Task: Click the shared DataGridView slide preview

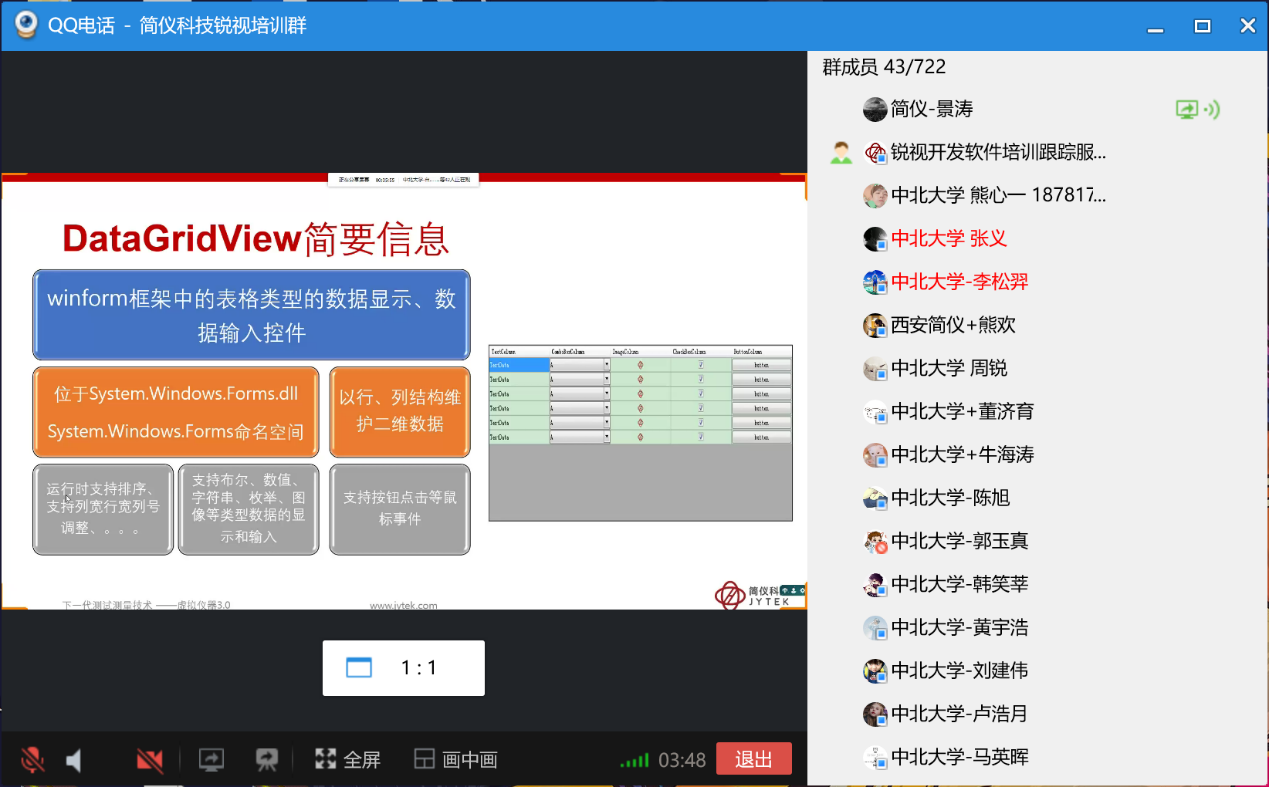Action: pyautogui.click(x=403, y=392)
